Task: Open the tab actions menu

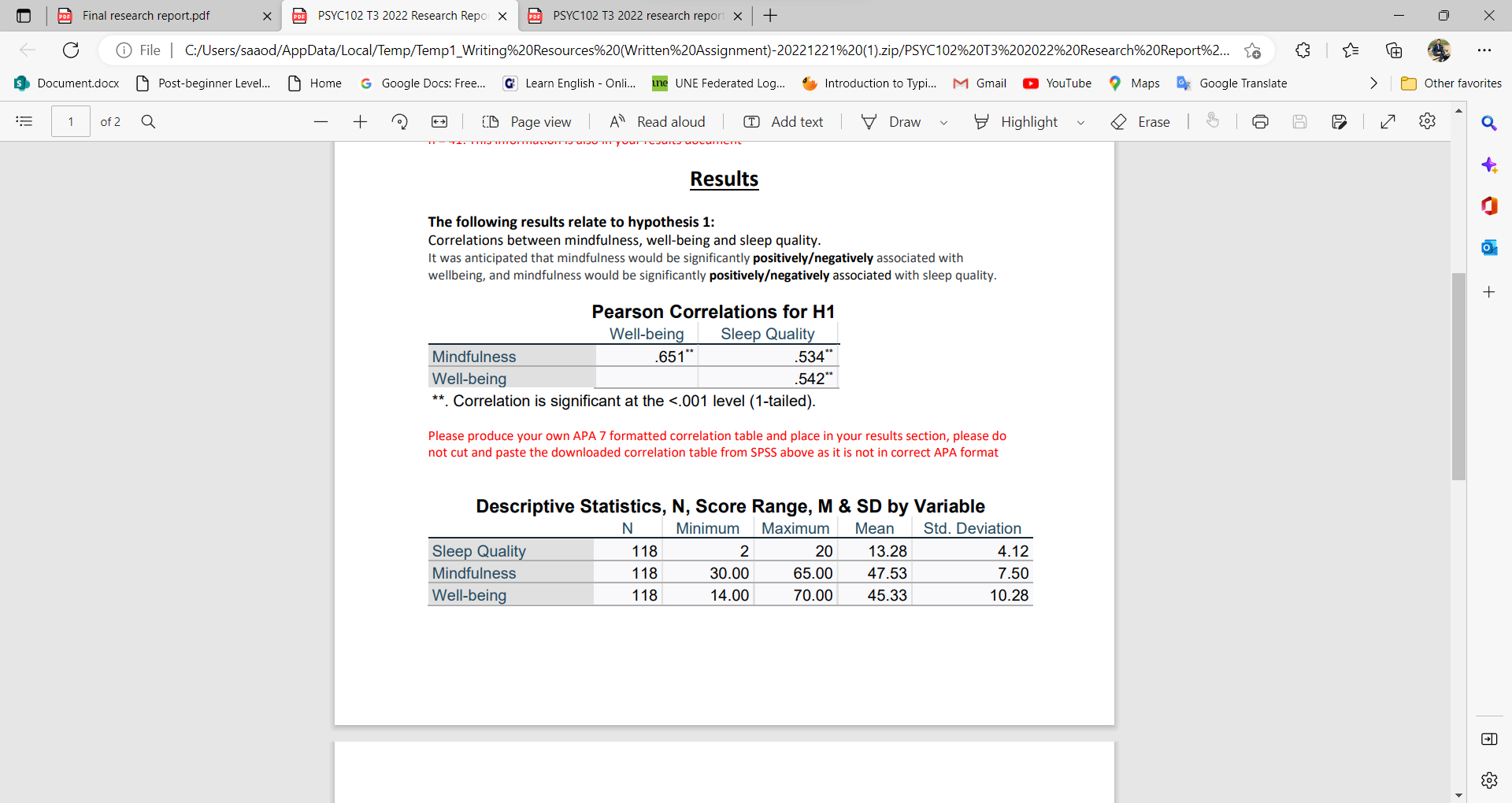Action: [x=24, y=16]
